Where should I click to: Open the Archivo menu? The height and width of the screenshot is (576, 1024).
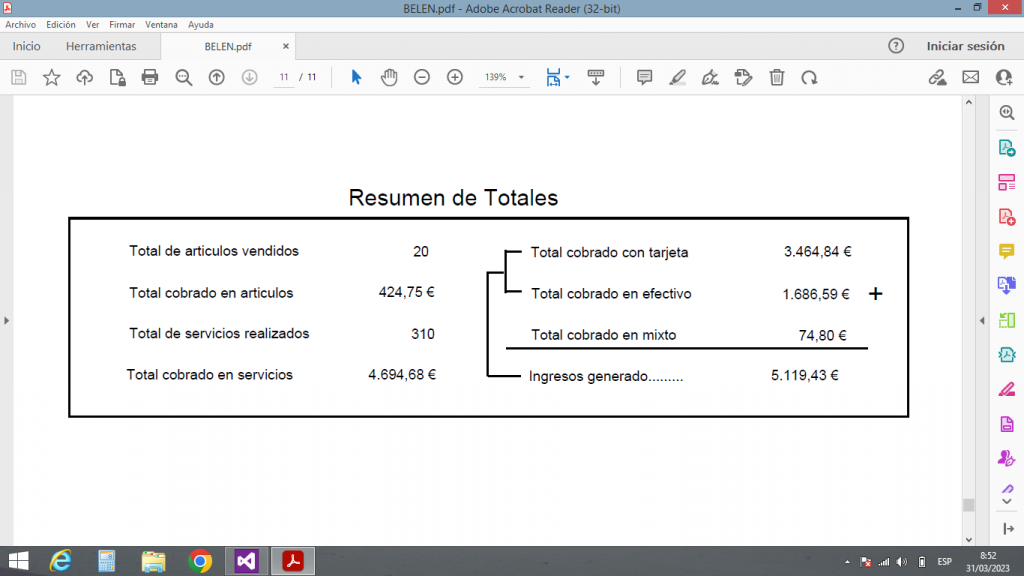point(20,24)
